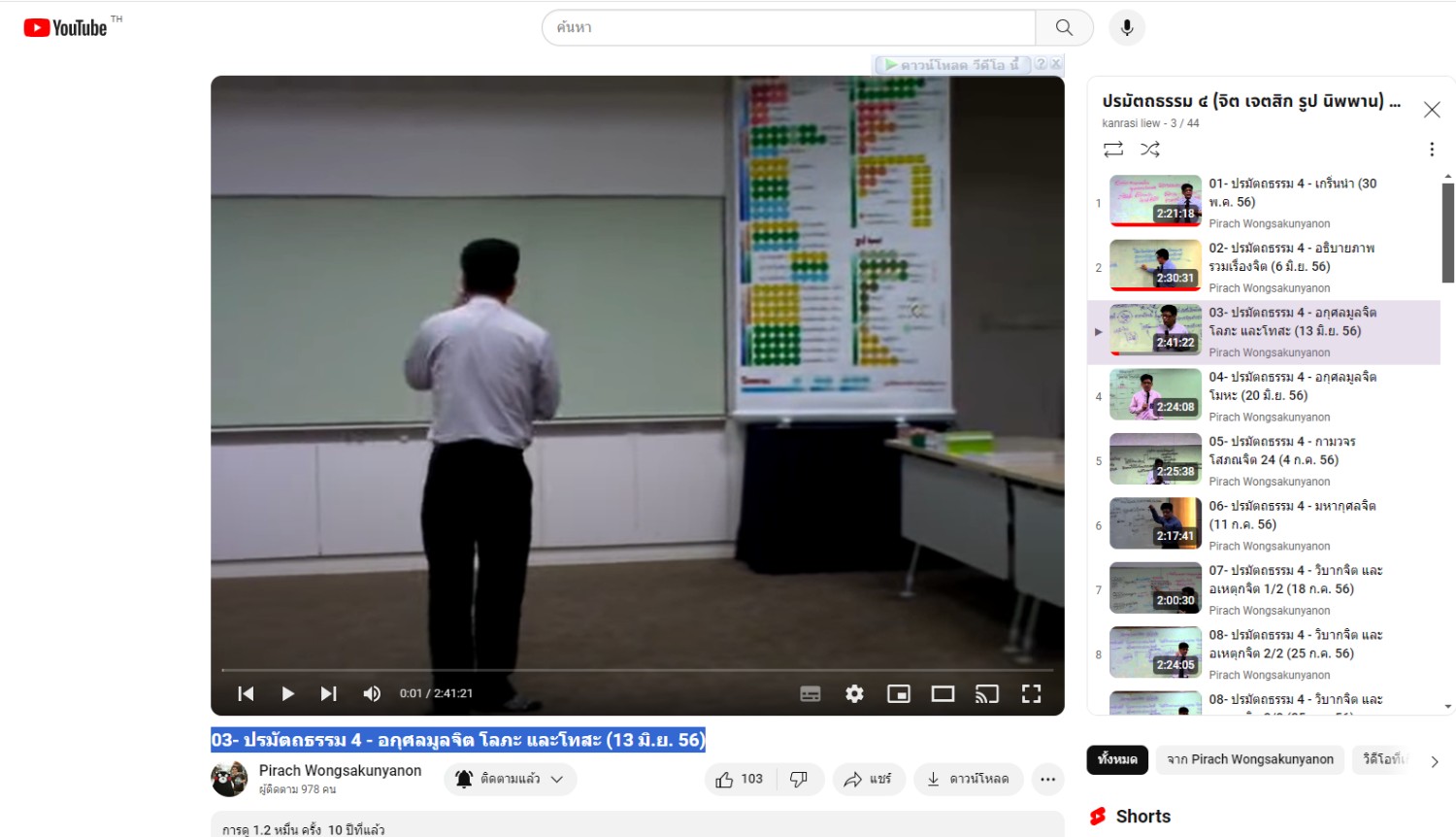
Task: Open video 06 มหากุศลจิต
Action: coord(1264,525)
